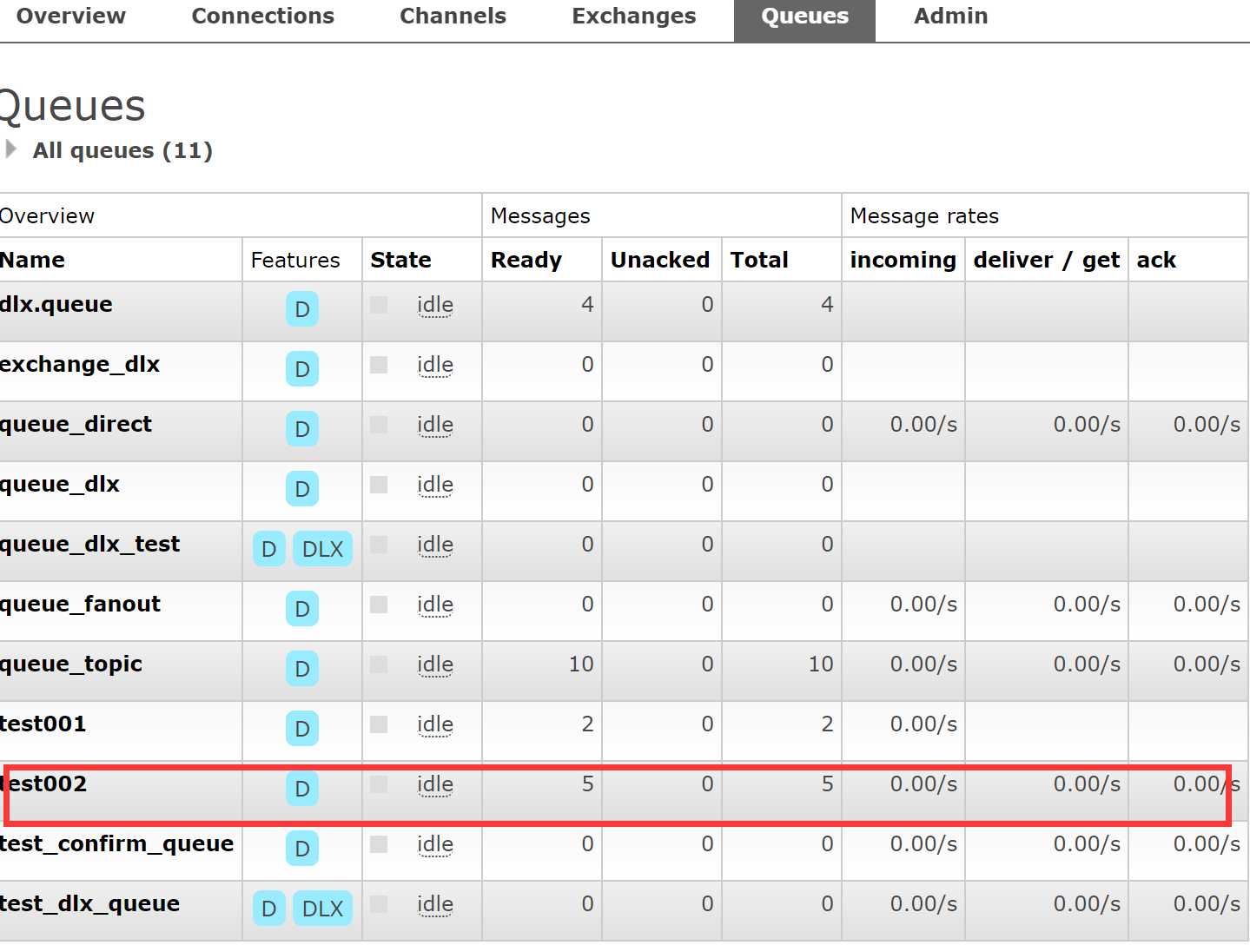
Task: Click the DLX badge for test_dlx_queue
Action: (x=322, y=909)
